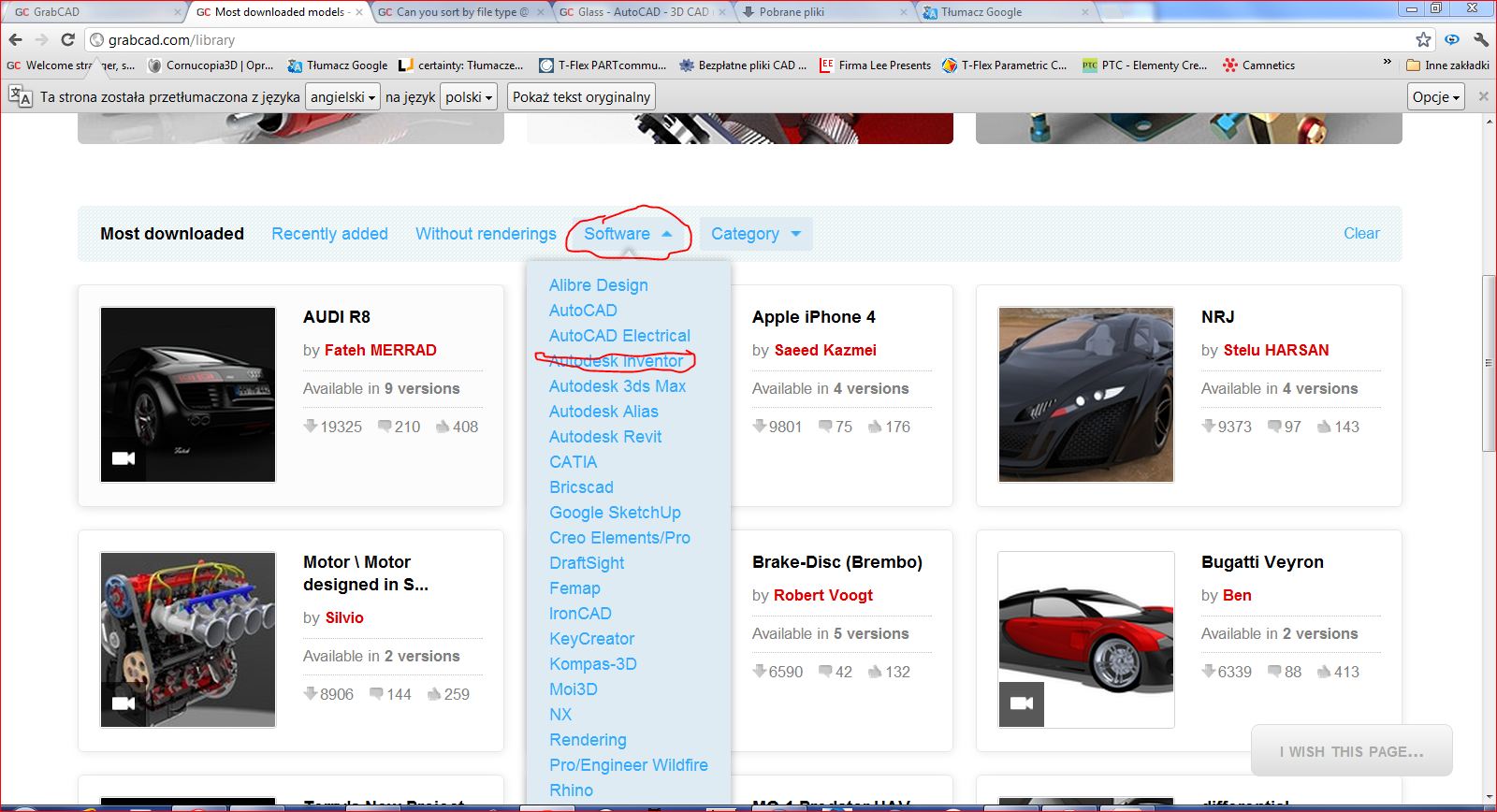Close the Most downloaded models tab
The width and height of the screenshot is (1497, 812).
[x=359, y=12]
